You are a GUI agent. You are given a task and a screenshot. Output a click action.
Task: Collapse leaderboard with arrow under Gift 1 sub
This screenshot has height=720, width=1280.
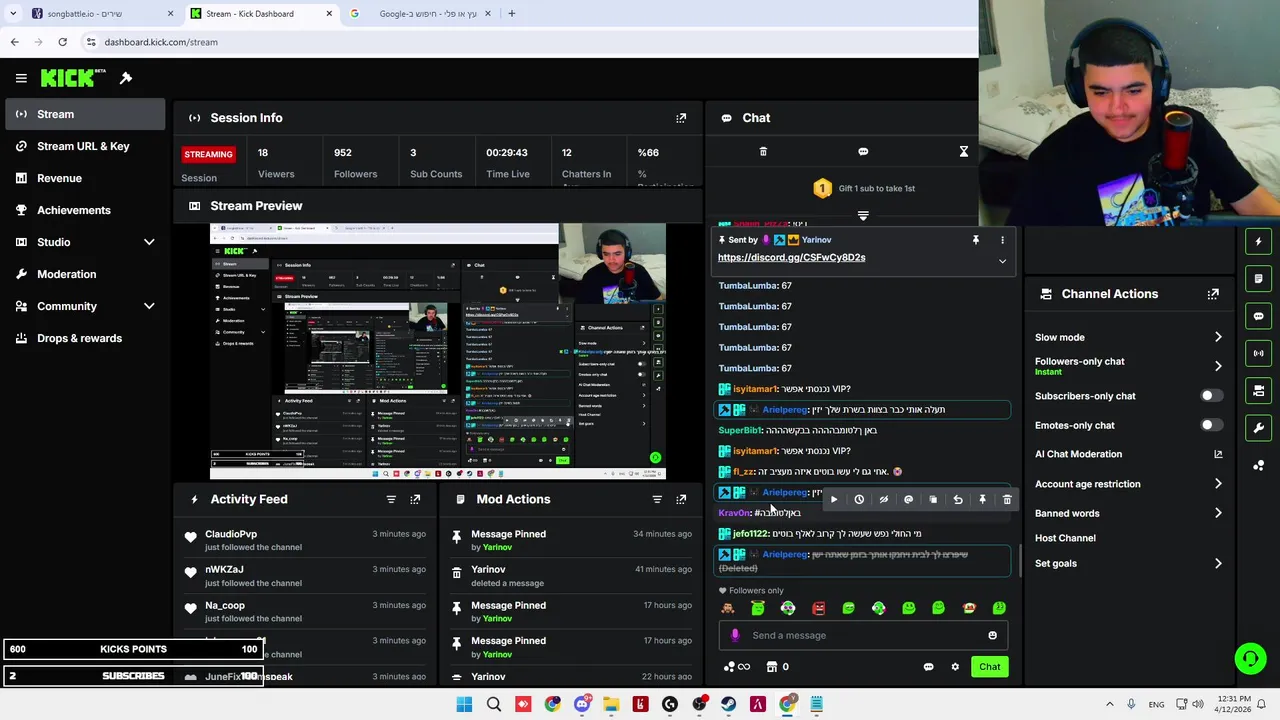point(863,215)
